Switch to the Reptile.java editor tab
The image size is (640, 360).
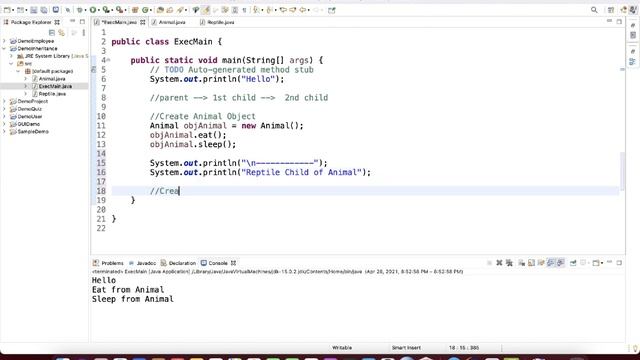coord(217,22)
